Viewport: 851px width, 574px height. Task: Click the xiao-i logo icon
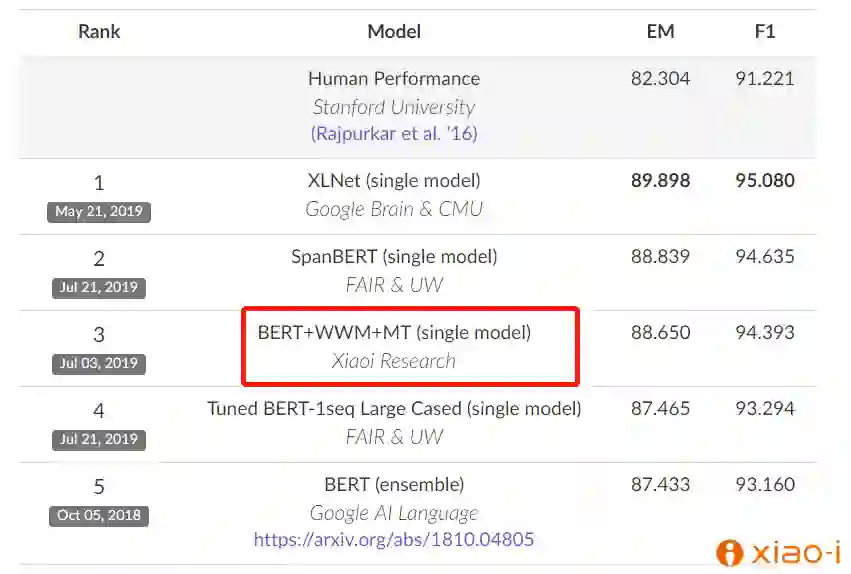click(x=730, y=552)
